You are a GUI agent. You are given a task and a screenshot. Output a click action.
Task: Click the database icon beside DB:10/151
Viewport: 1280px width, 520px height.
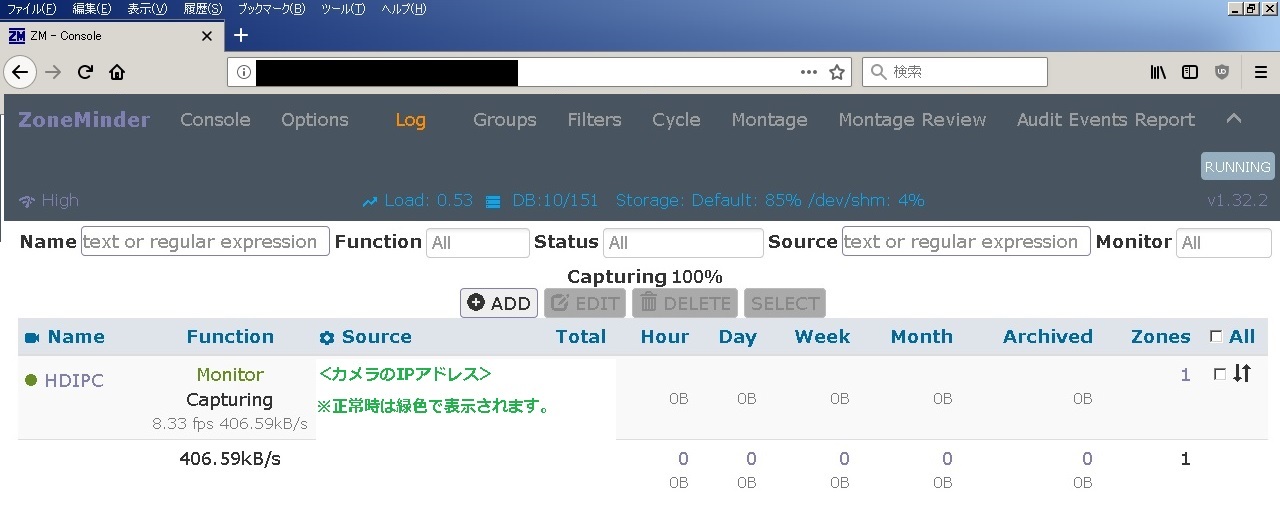click(x=492, y=201)
